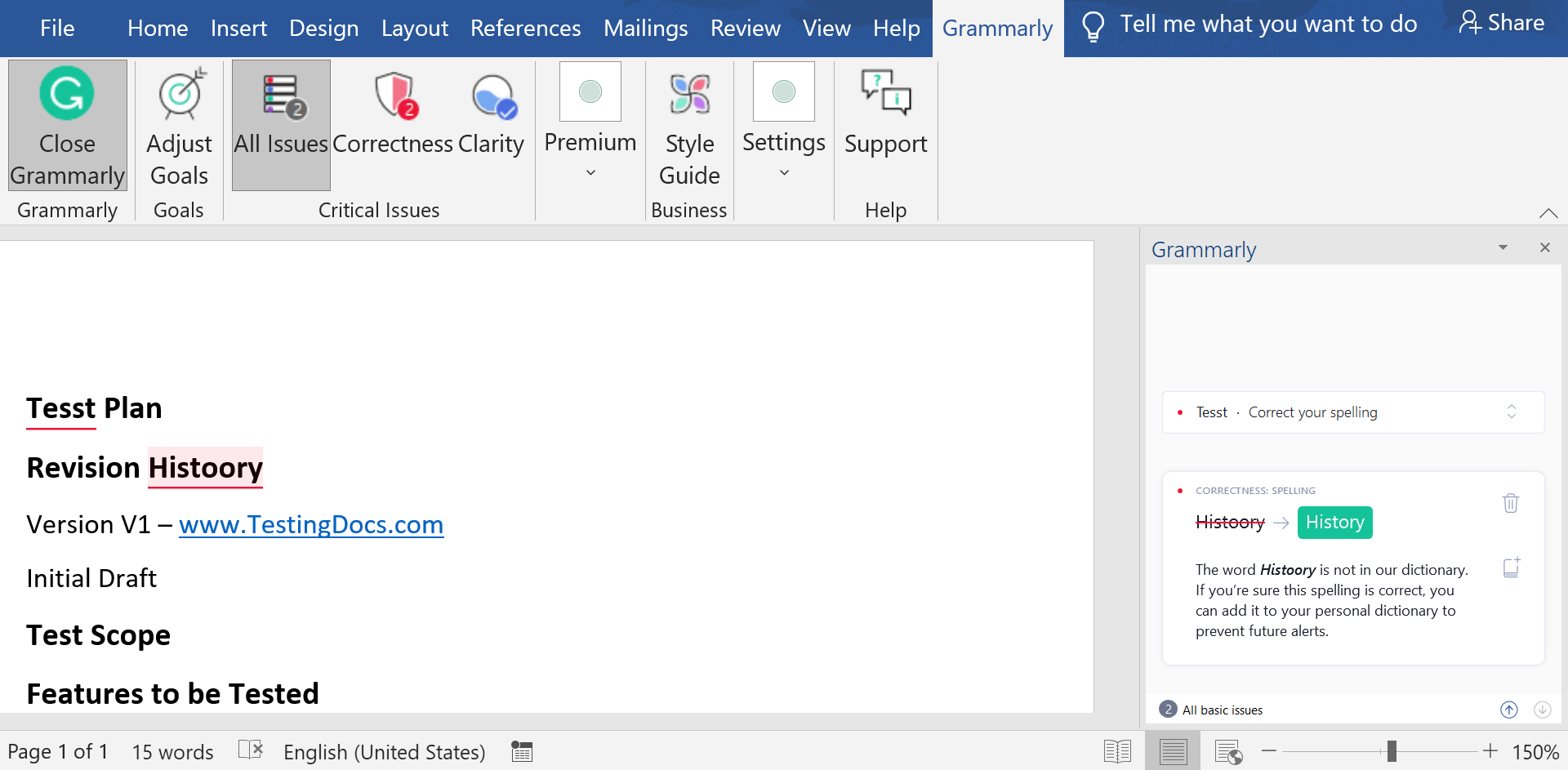
Task: Click the Tell me search field
Action: pos(1267,24)
